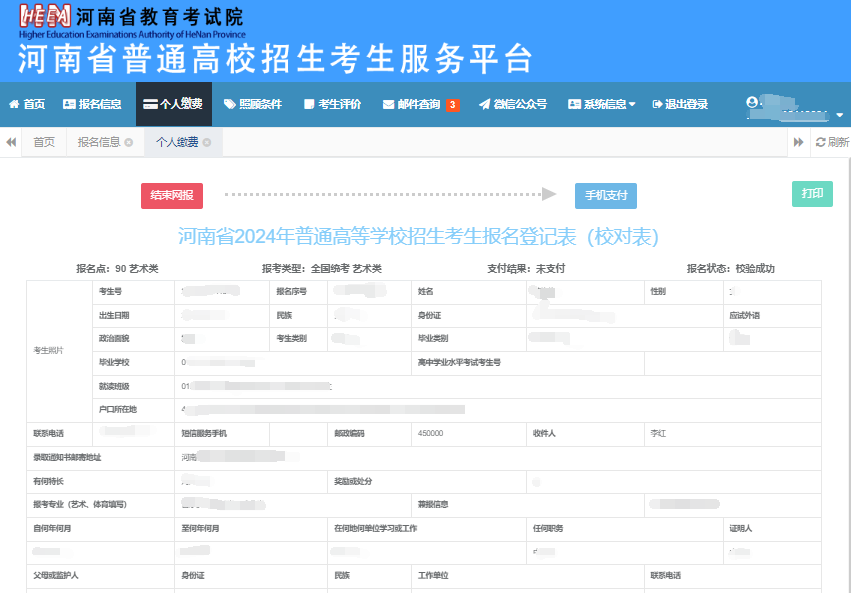
Task: Click 退出登录 to log out
Action: click(x=680, y=104)
